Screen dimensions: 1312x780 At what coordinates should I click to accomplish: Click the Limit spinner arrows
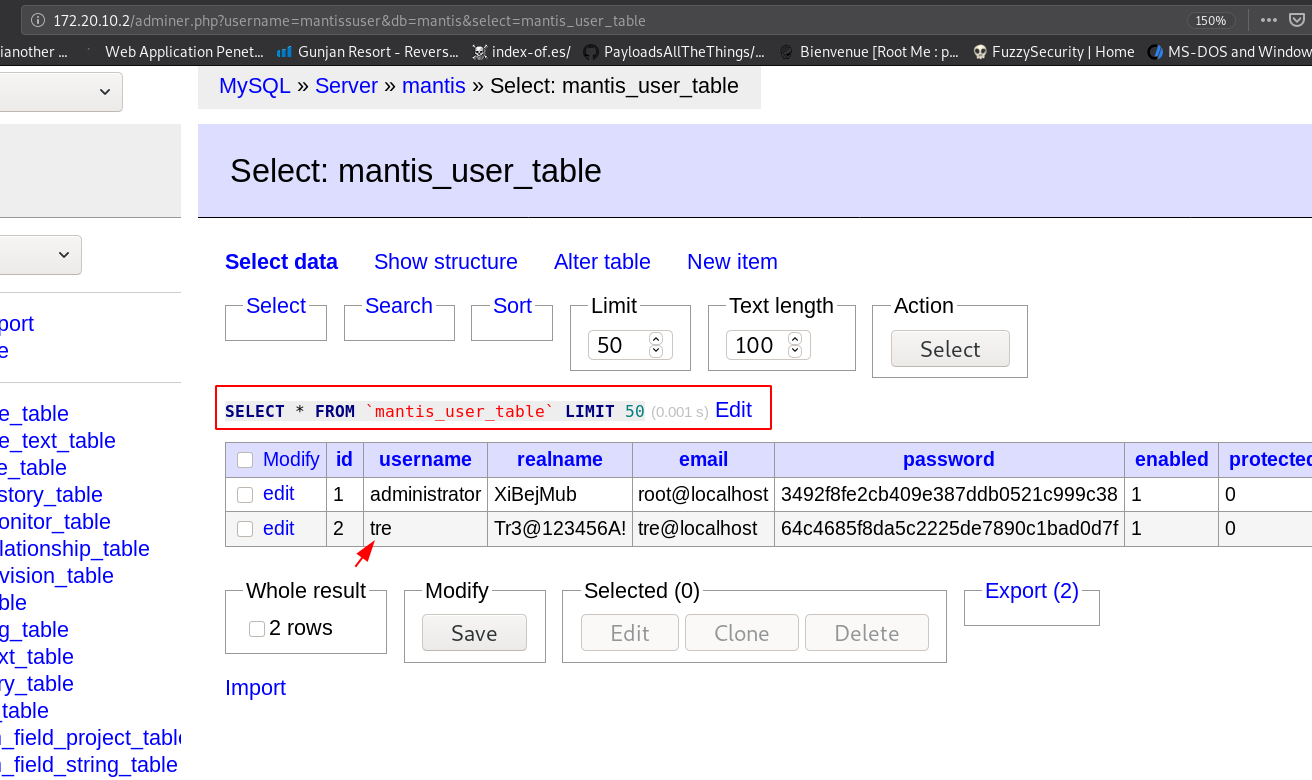click(656, 345)
